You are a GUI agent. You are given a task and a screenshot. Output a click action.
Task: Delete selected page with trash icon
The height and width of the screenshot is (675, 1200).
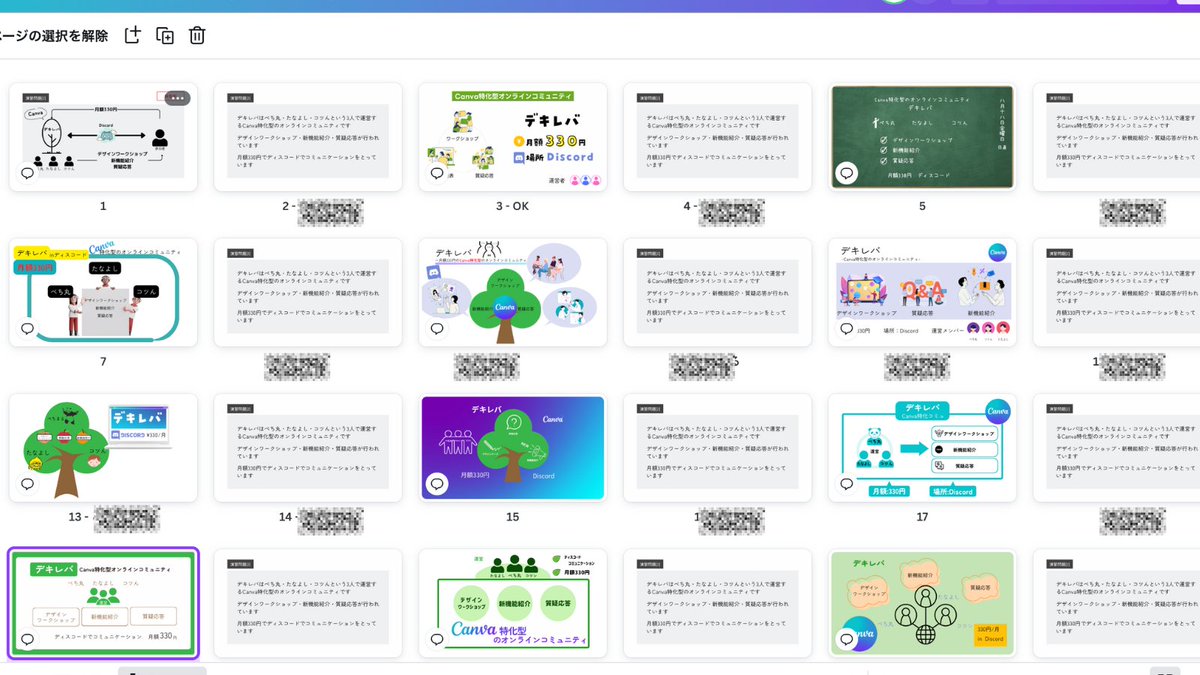pos(197,35)
